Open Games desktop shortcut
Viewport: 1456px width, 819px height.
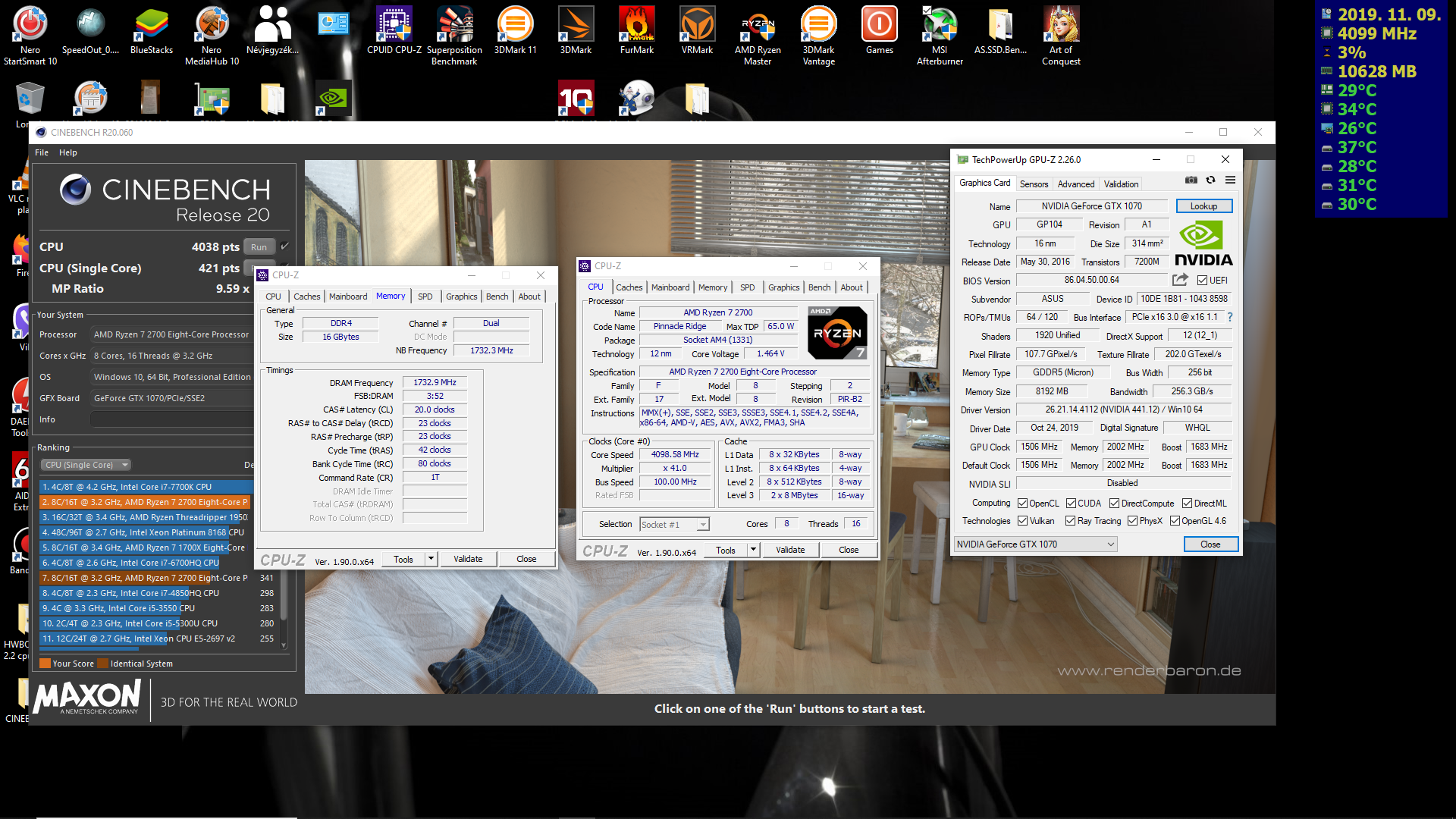pyautogui.click(x=880, y=30)
